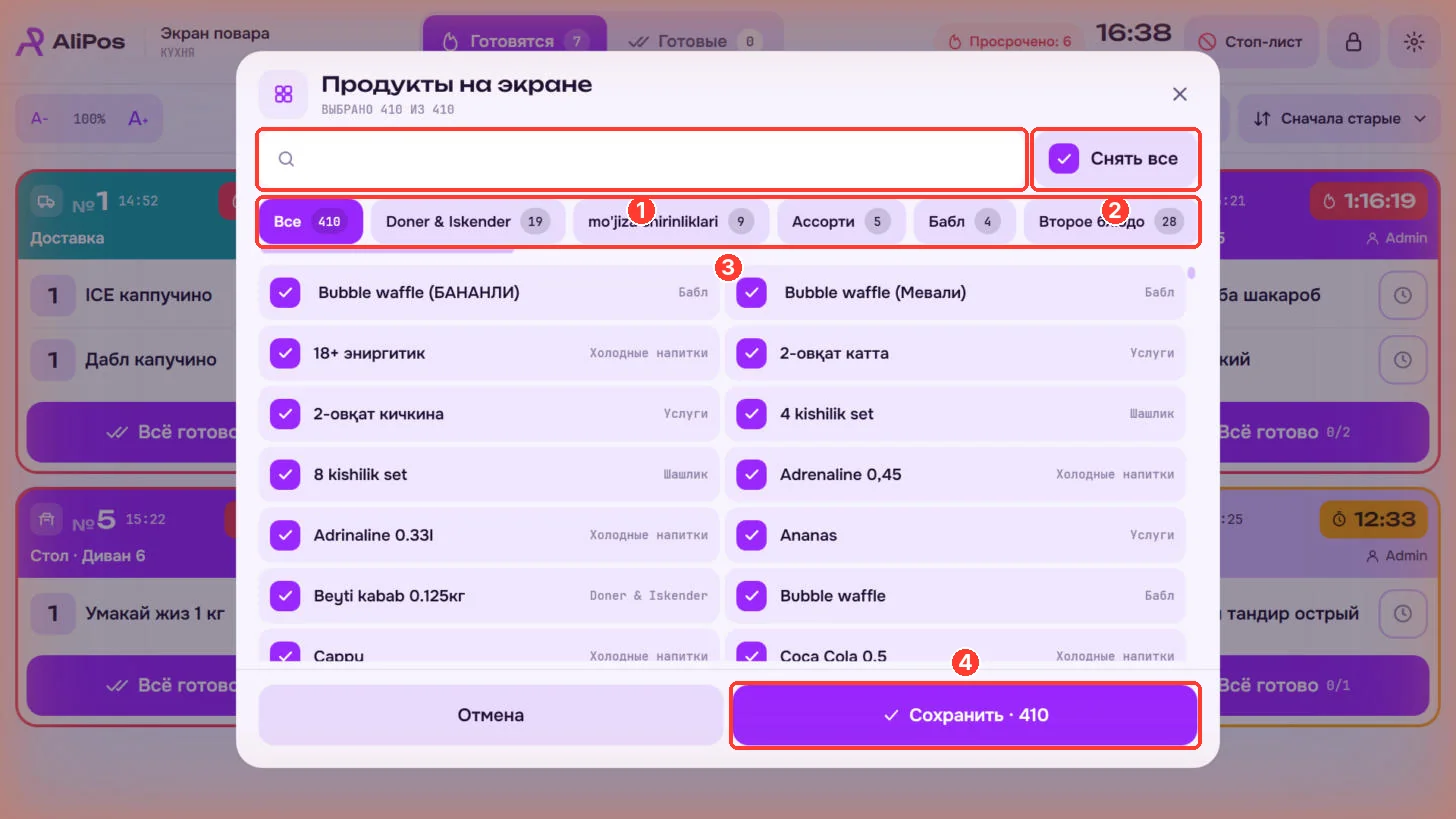Click the A- decrease font size button
This screenshot has height=819, width=1456.
pos(40,119)
